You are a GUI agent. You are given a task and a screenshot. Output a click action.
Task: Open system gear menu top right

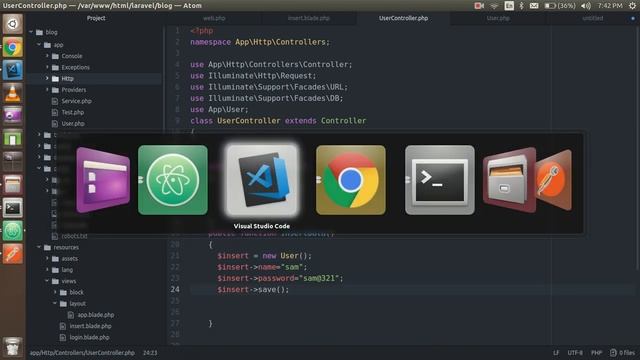tap(632, 6)
